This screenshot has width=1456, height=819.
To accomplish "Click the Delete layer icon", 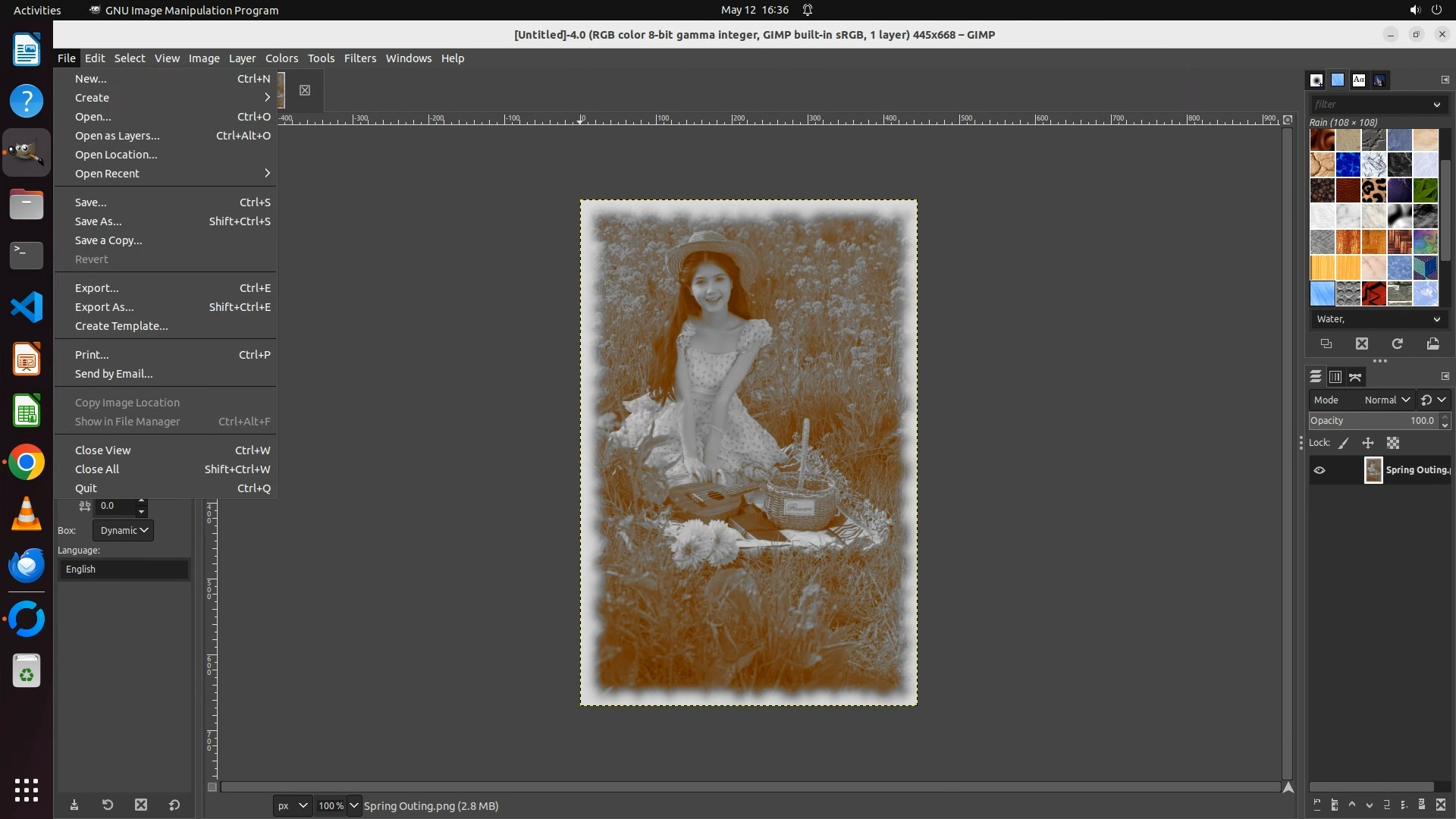I will click(1441, 805).
